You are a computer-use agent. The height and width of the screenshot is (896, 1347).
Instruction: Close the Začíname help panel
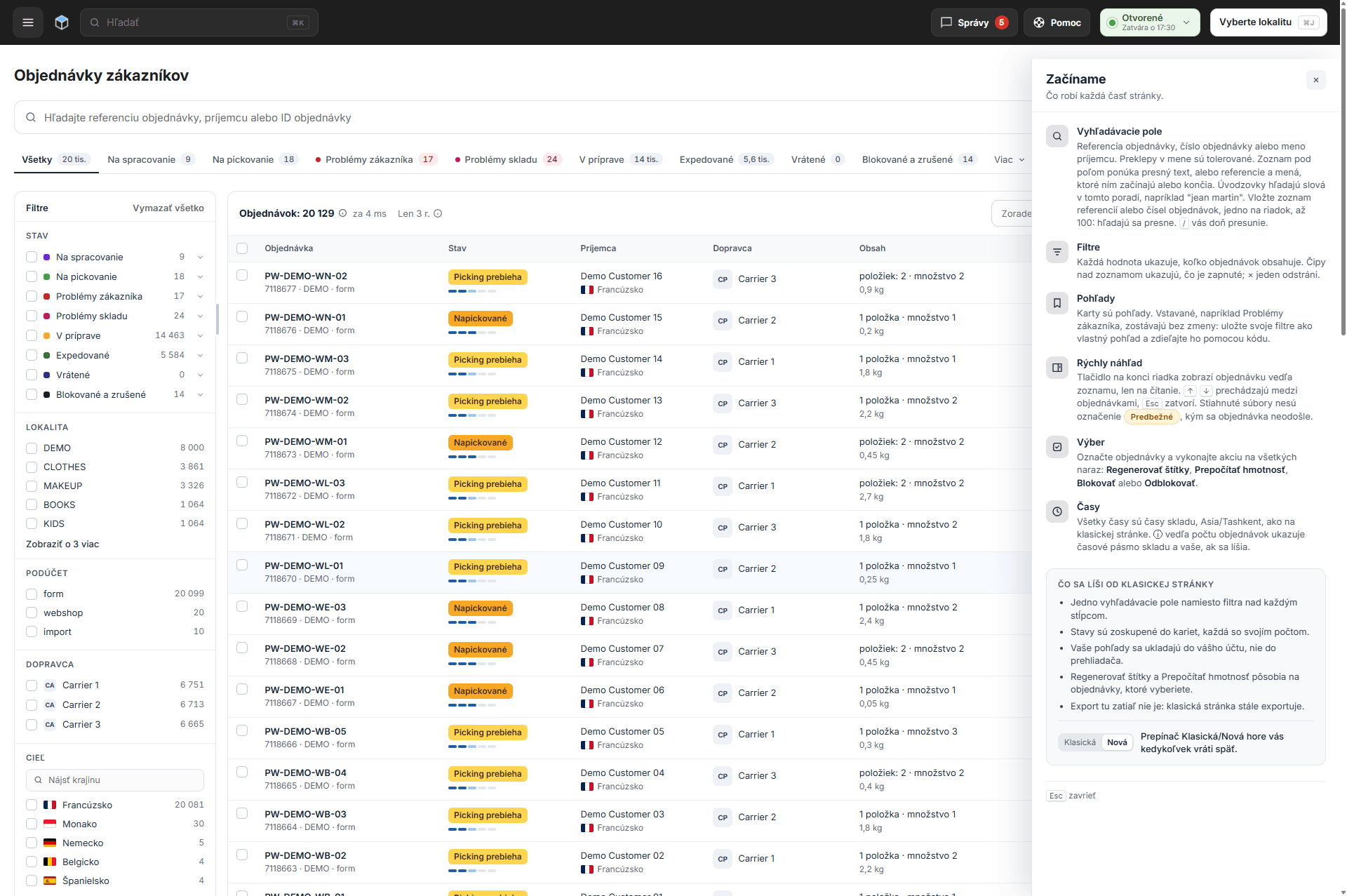tap(1316, 80)
